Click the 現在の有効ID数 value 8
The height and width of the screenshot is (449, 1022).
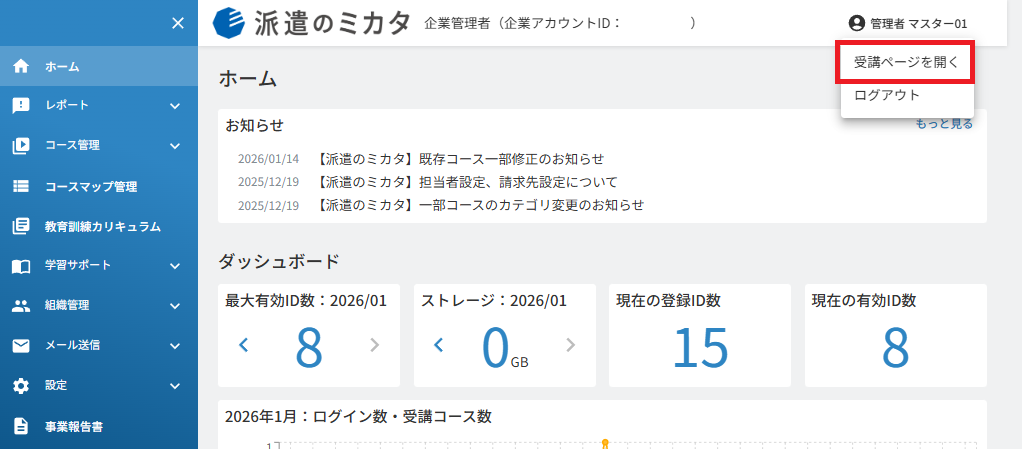tap(896, 347)
